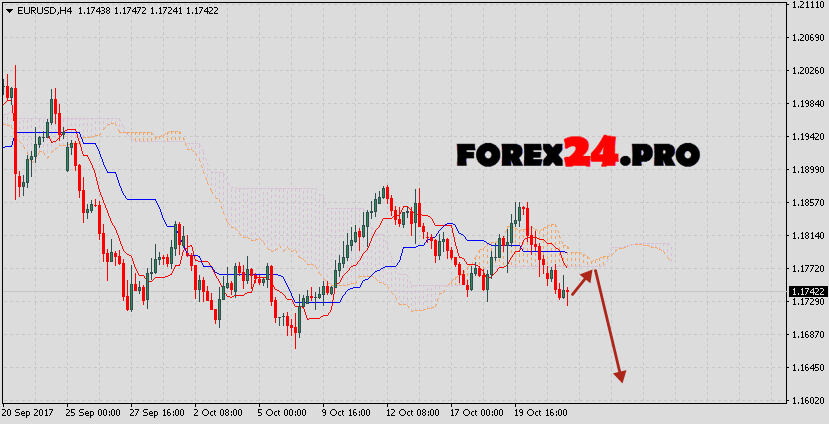This screenshot has width=829, height=424.
Task: Select the 20 Sep 2017 date label
Action: [x=29, y=412]
